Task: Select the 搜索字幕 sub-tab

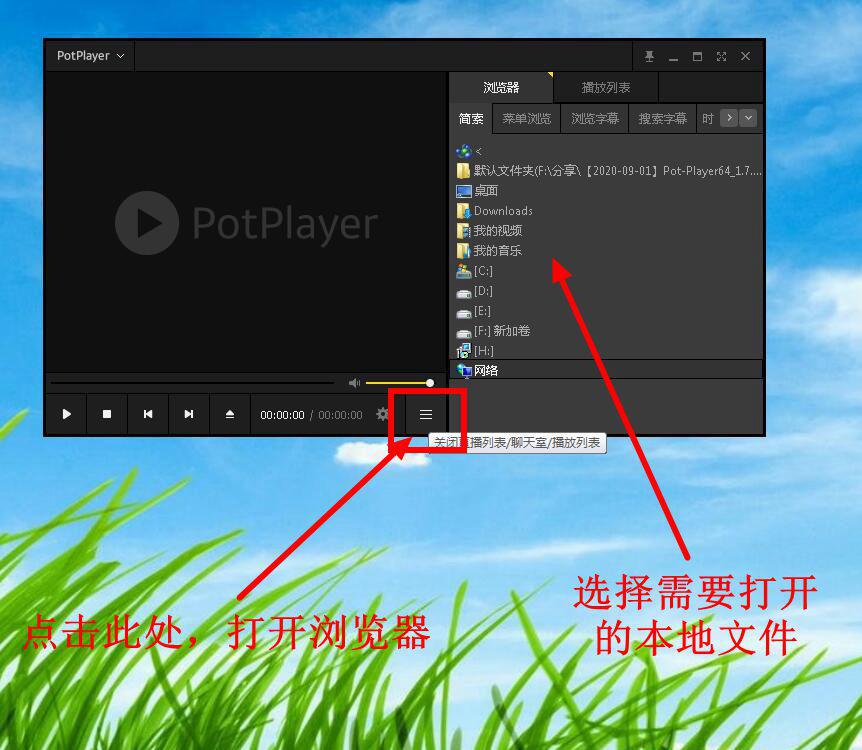Action: pos(662,119)
